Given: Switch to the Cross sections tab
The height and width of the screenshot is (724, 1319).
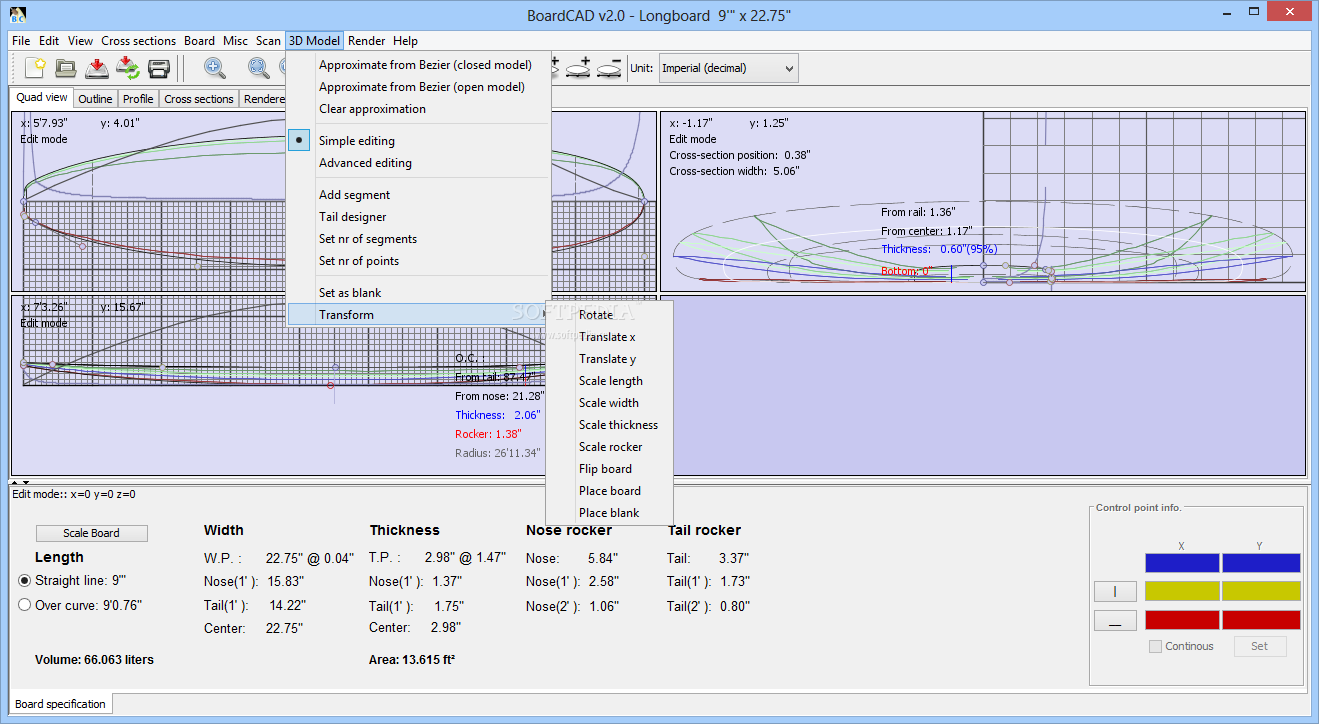Looking at the screenshot, I should tap(199, 99).
